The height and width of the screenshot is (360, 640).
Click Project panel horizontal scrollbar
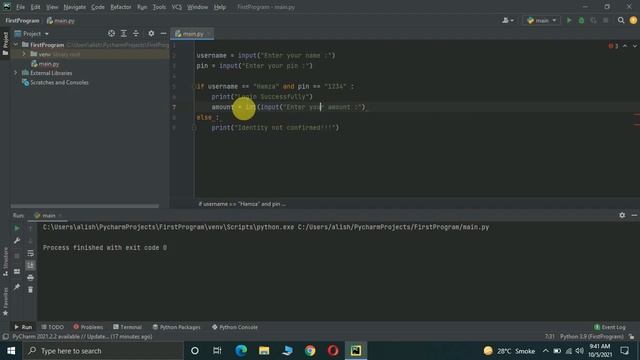point(84,206)
